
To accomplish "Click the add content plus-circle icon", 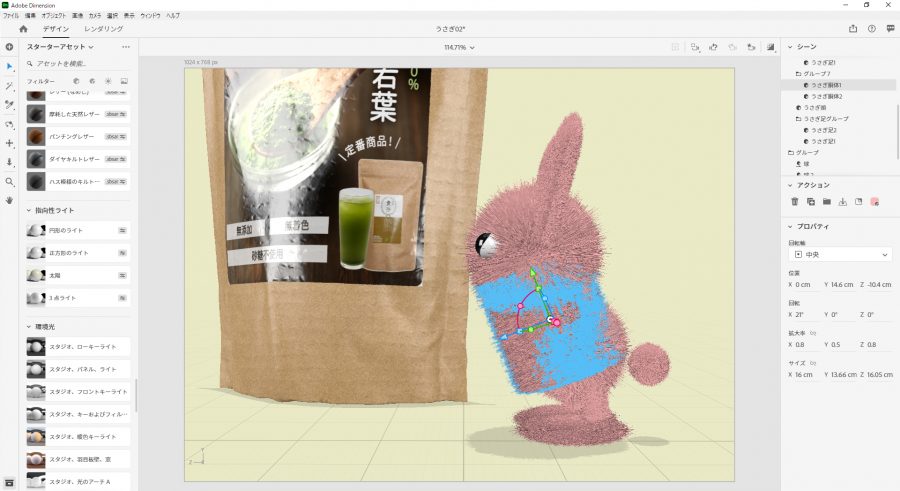I will pos(9,47).
